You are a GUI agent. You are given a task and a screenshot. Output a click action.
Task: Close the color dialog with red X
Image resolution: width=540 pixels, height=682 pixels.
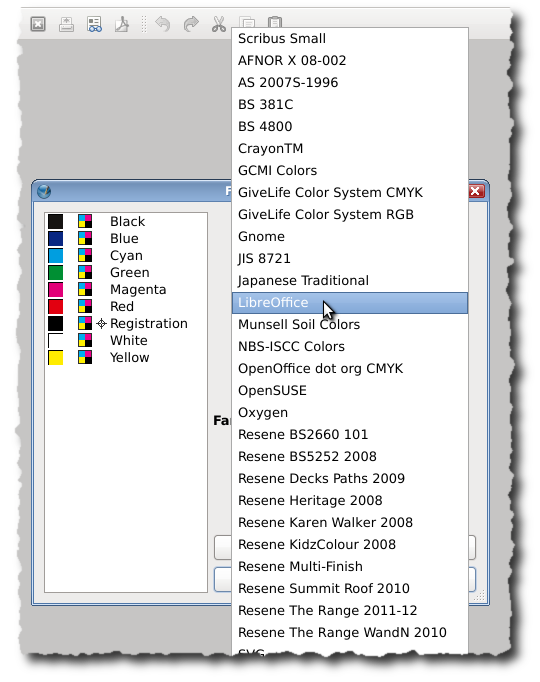pyautogui.click(x=476, y=191)
